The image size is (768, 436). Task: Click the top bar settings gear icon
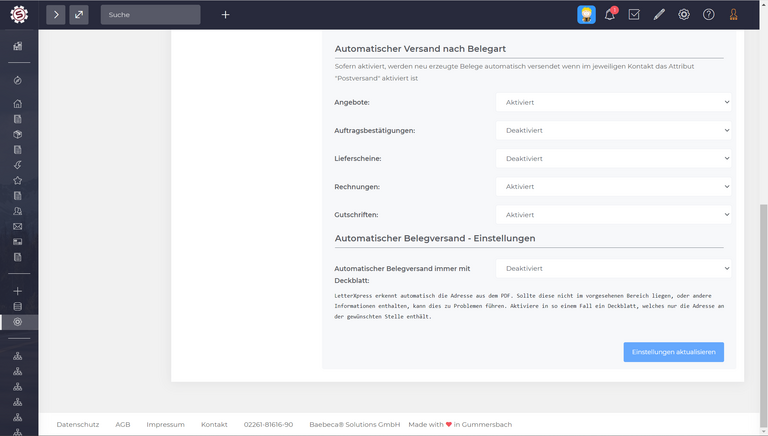(684, 15)
